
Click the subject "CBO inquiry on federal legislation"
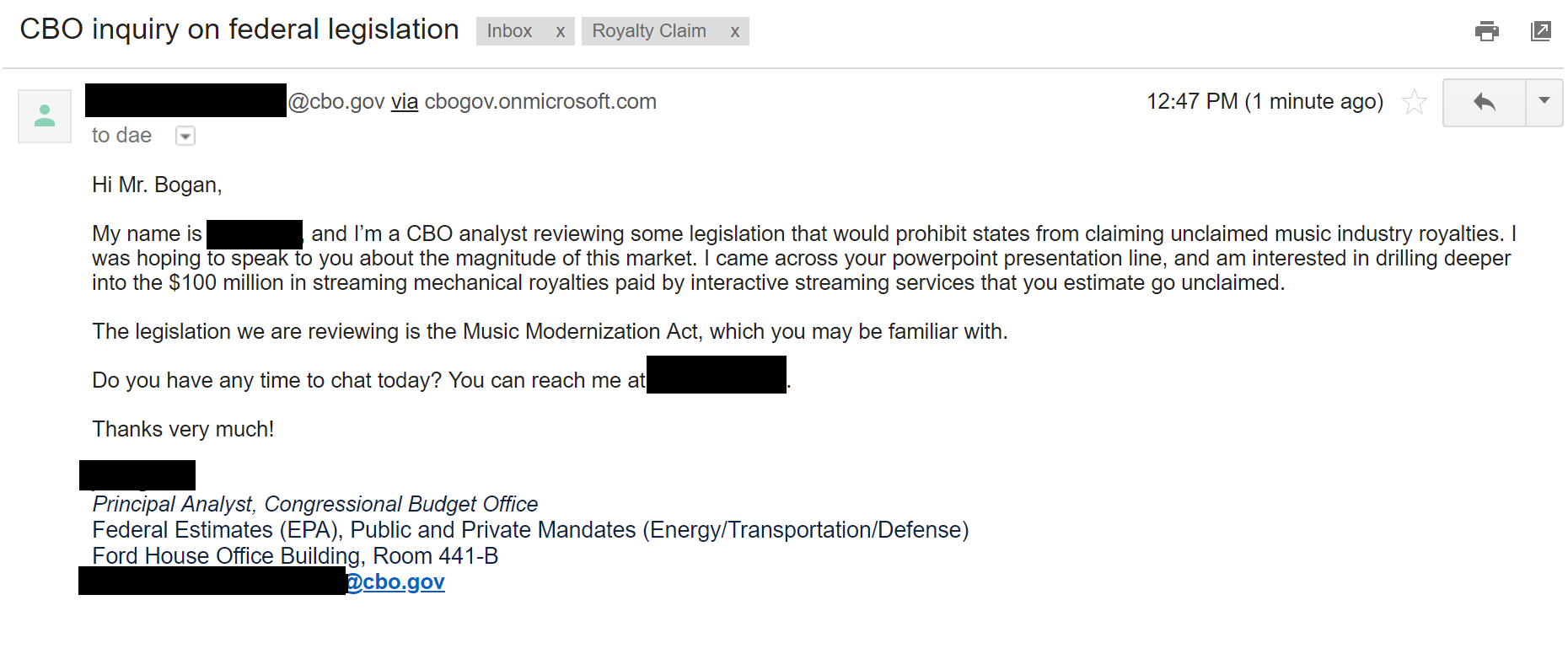(239, 29)
